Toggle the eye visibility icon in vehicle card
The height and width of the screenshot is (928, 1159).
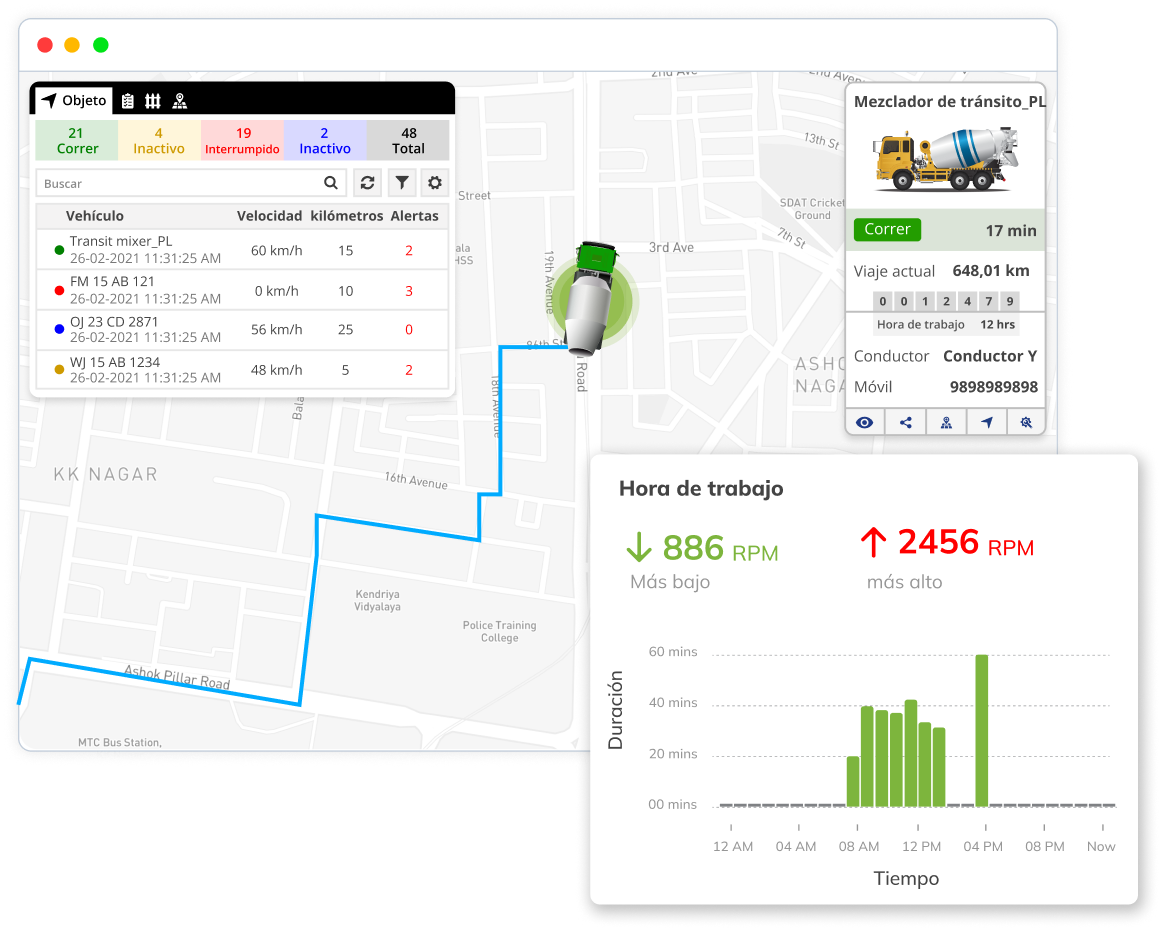point(864,422)
